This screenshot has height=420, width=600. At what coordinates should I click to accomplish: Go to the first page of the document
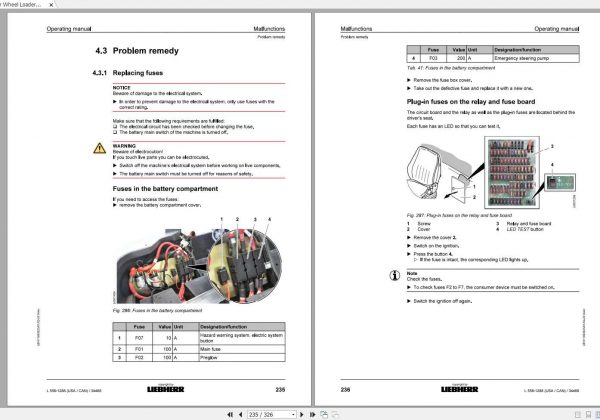pyautogui.click(x=230, y=415)
